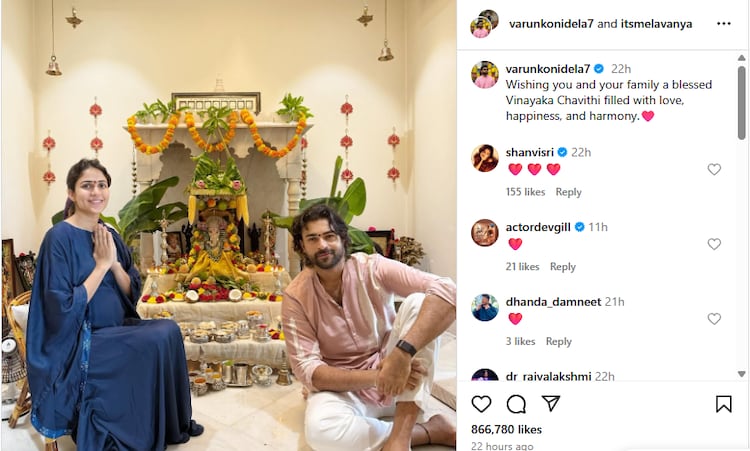
Task: Like actordevgill's heart comment
Action: tap(714, 244)
